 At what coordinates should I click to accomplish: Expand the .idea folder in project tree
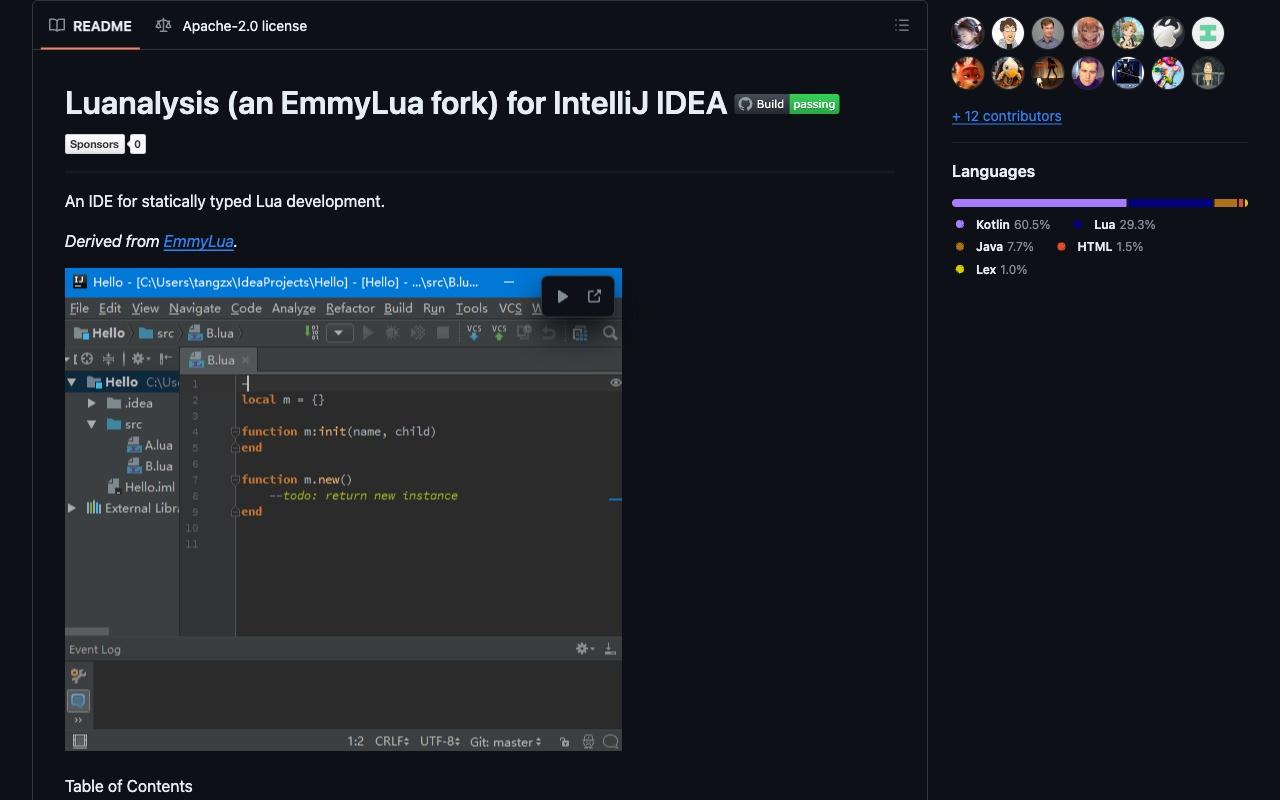[92, 403]
